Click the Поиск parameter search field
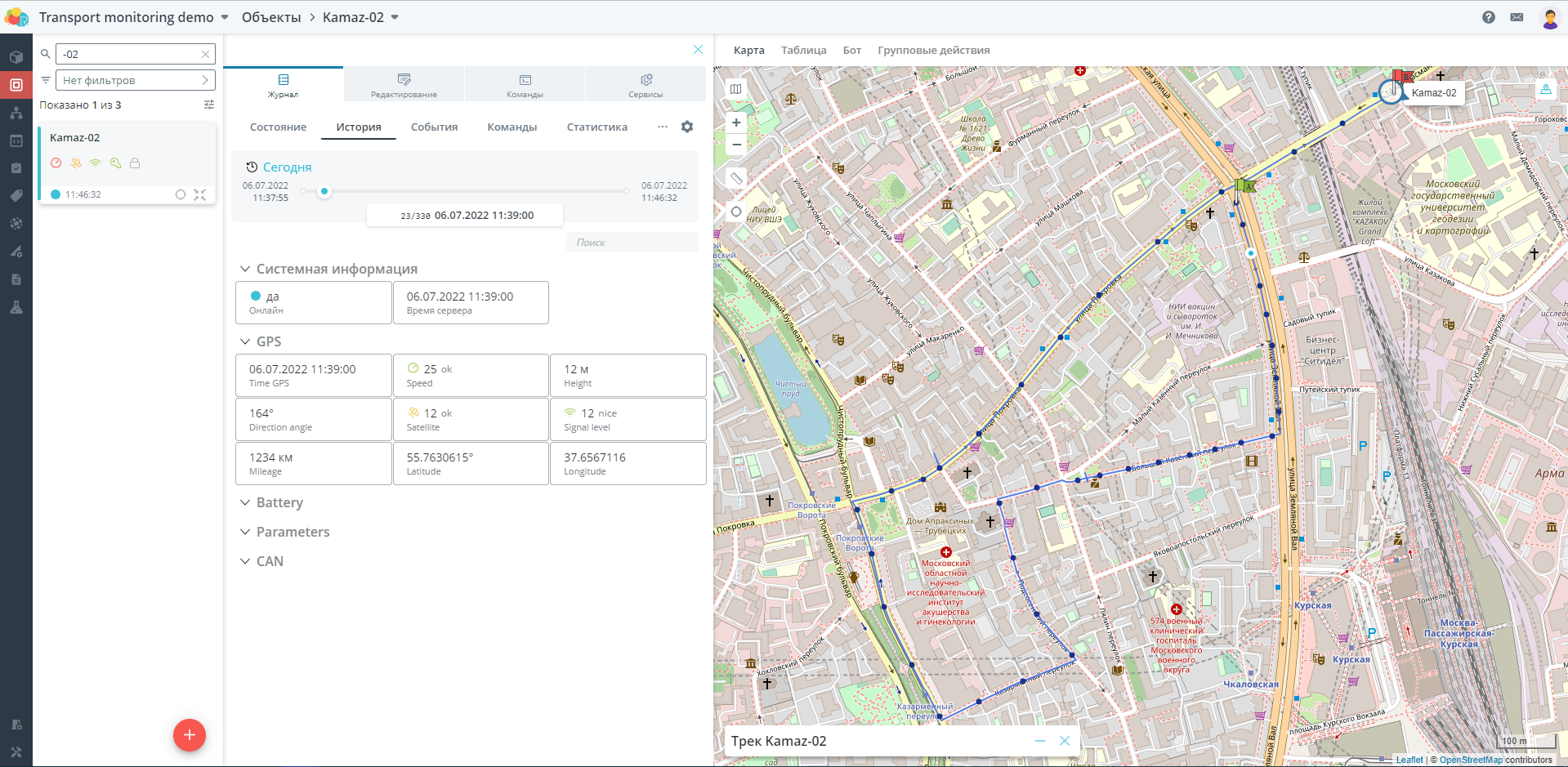Screen dimensions: 1568x767 [632, 242]
